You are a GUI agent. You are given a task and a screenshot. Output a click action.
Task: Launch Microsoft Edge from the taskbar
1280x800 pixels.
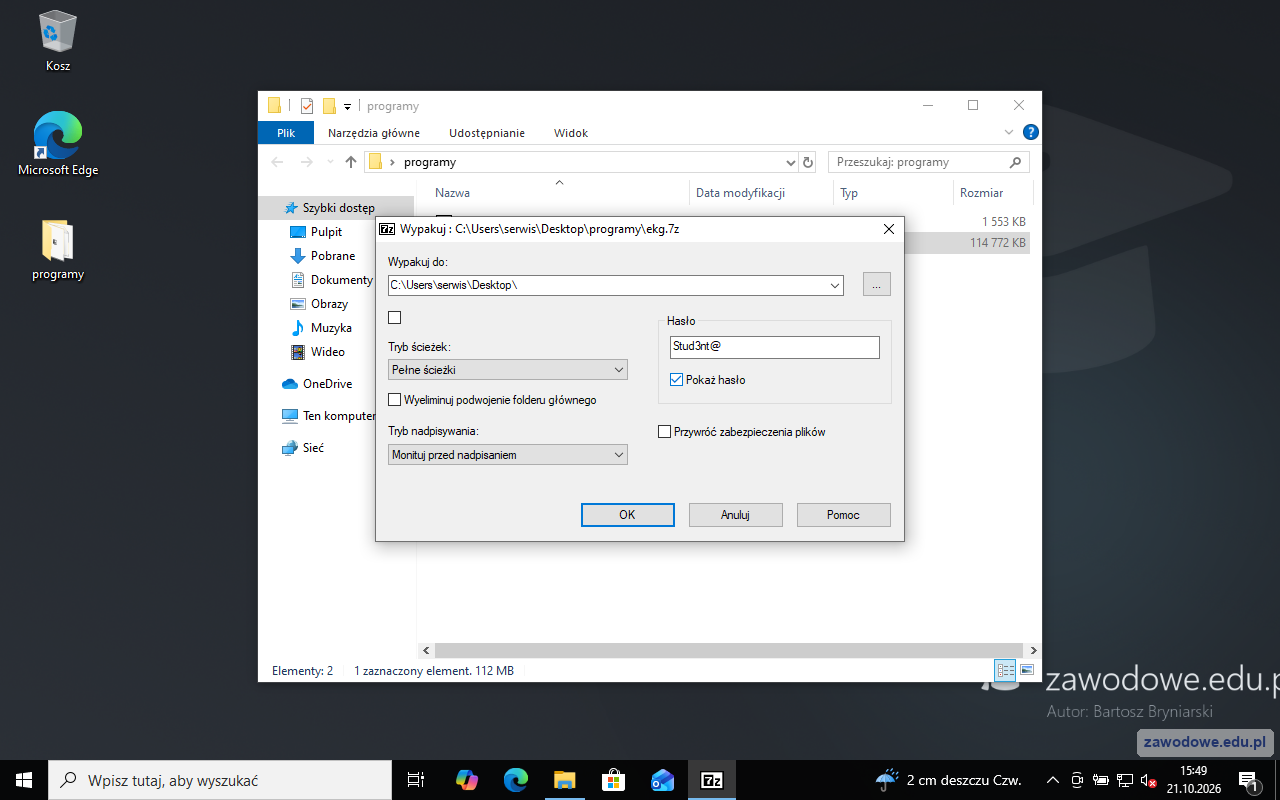516,780
